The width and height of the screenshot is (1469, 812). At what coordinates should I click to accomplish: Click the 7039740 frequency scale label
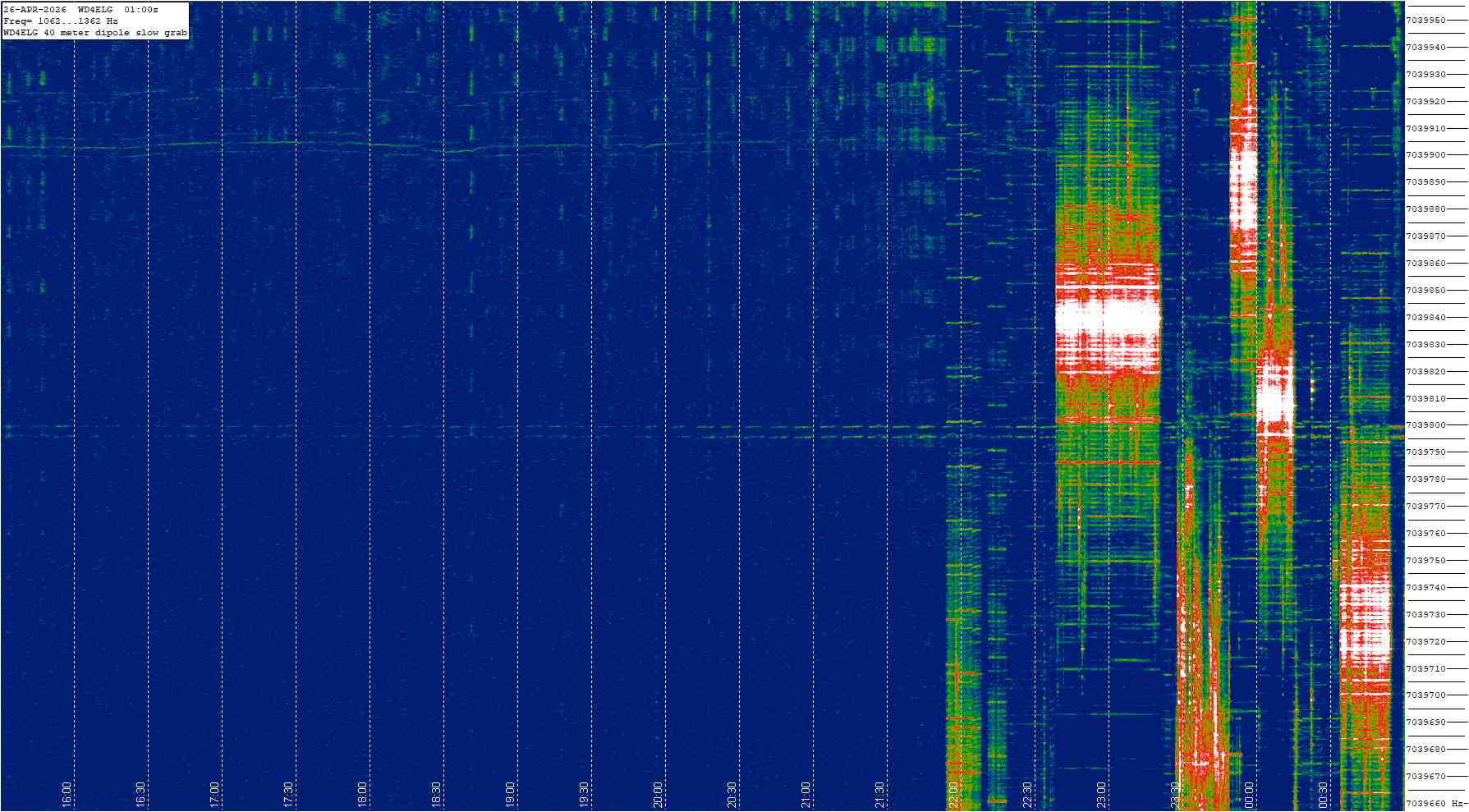pos(1426,588)
